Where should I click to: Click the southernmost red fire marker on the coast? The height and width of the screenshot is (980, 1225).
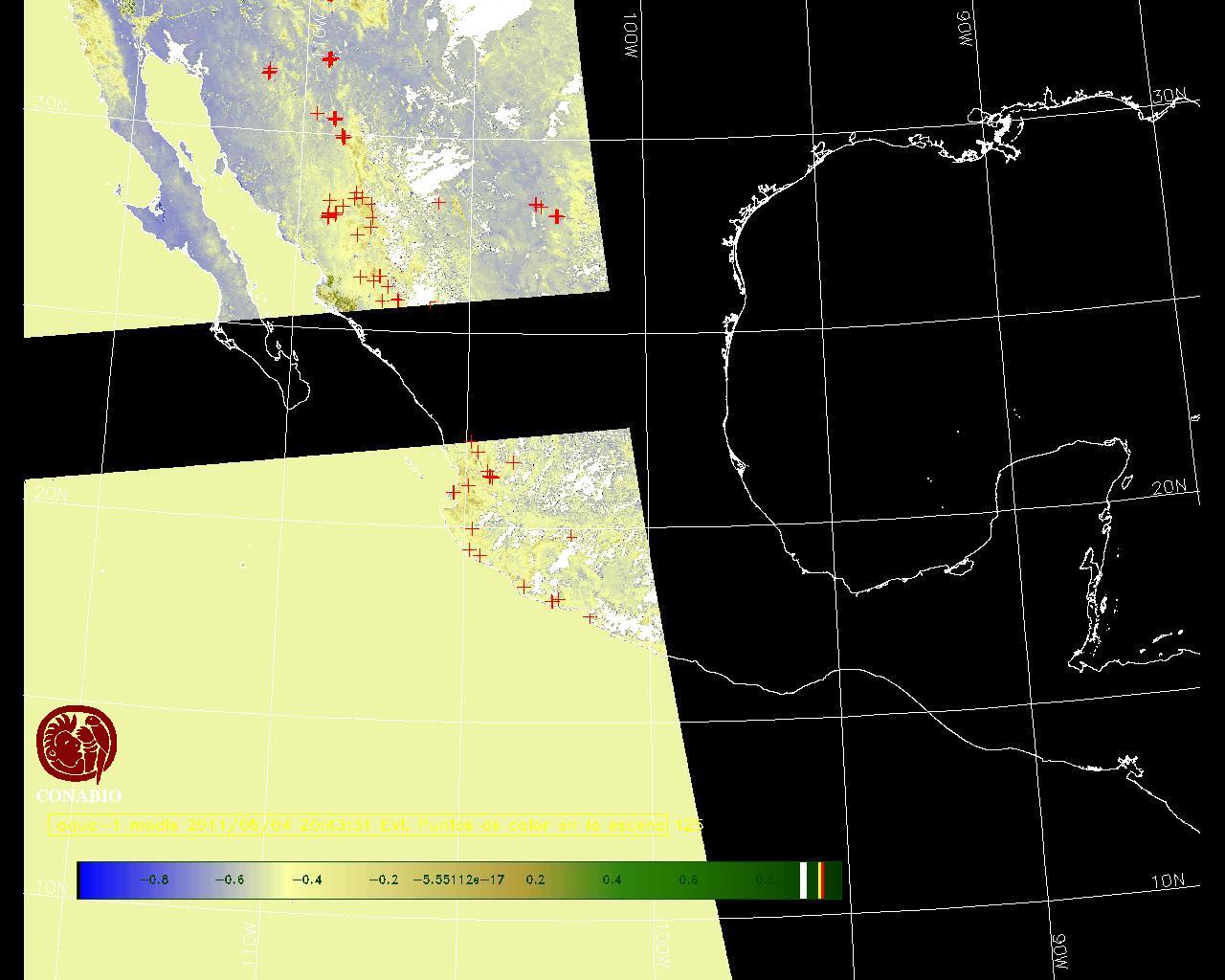point(590,617)
